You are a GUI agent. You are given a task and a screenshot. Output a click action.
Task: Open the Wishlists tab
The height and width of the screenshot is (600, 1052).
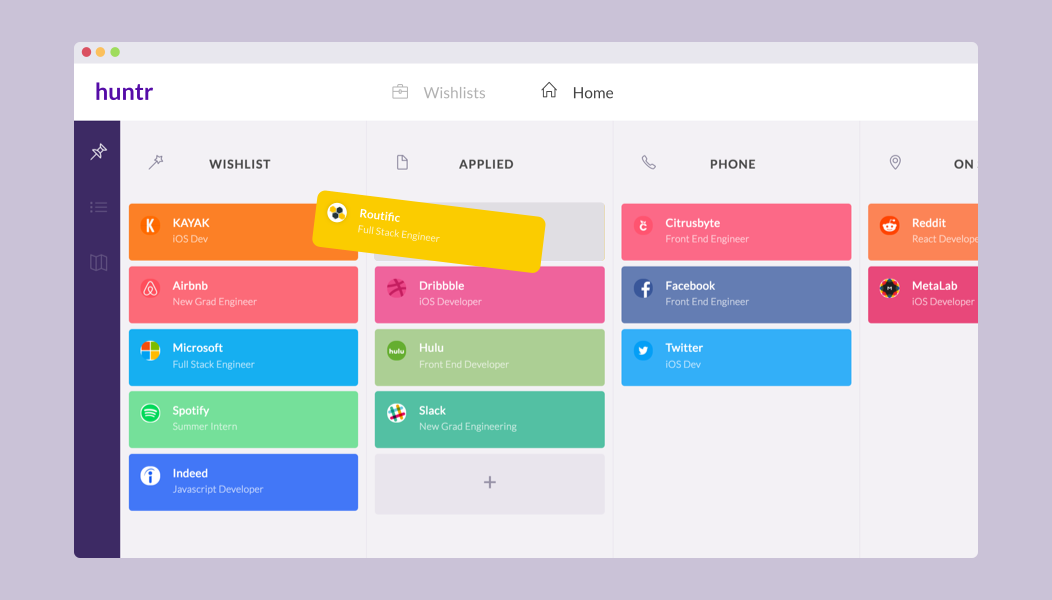454,93
